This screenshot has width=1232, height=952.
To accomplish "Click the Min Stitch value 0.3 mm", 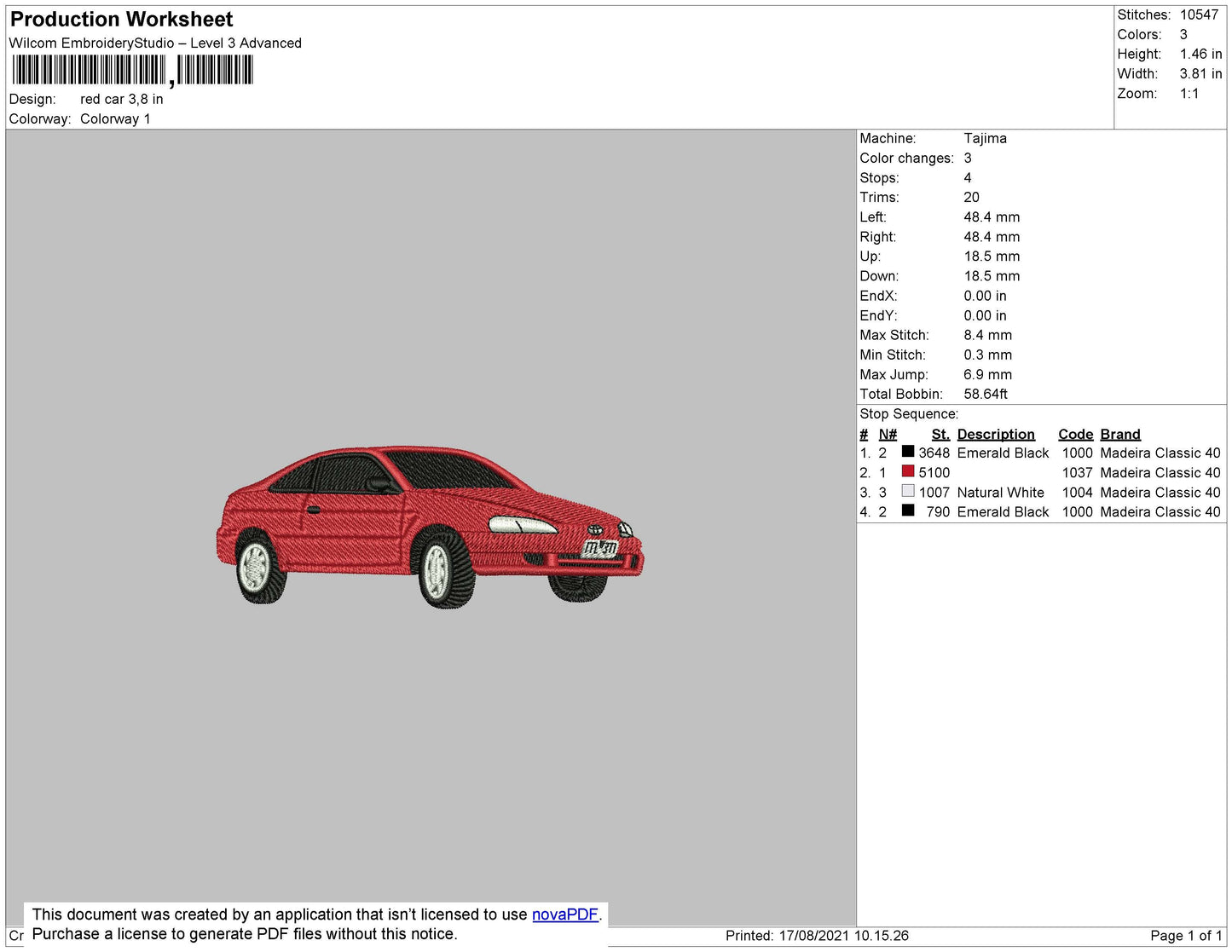I will pyautogui.click(x=988, y=355).
